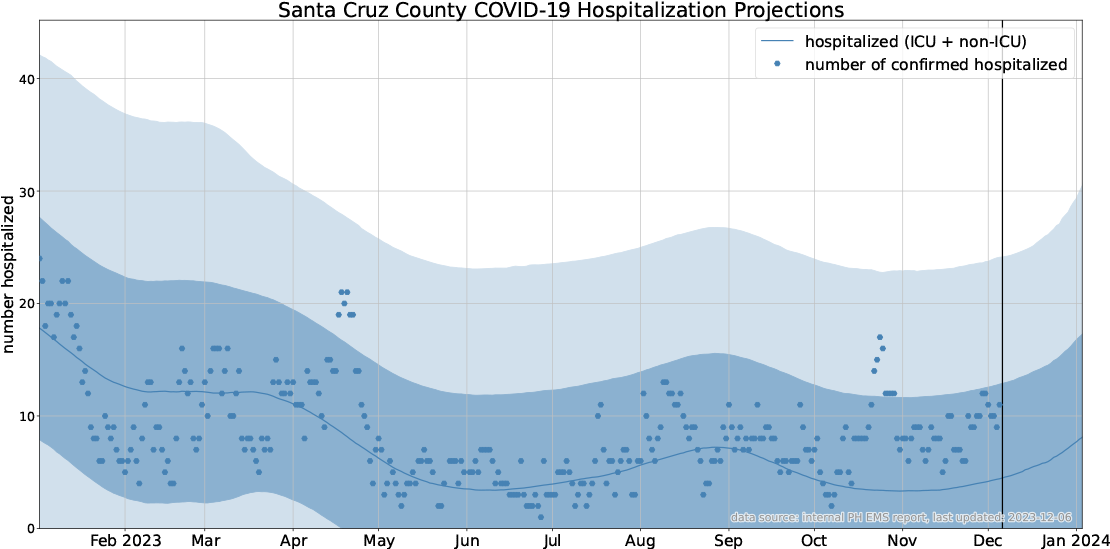The height and width of the screenshot is (549, 1110).
Task: Click the "number of confirmed hospitalized" legend text
Action: point(935,66)
